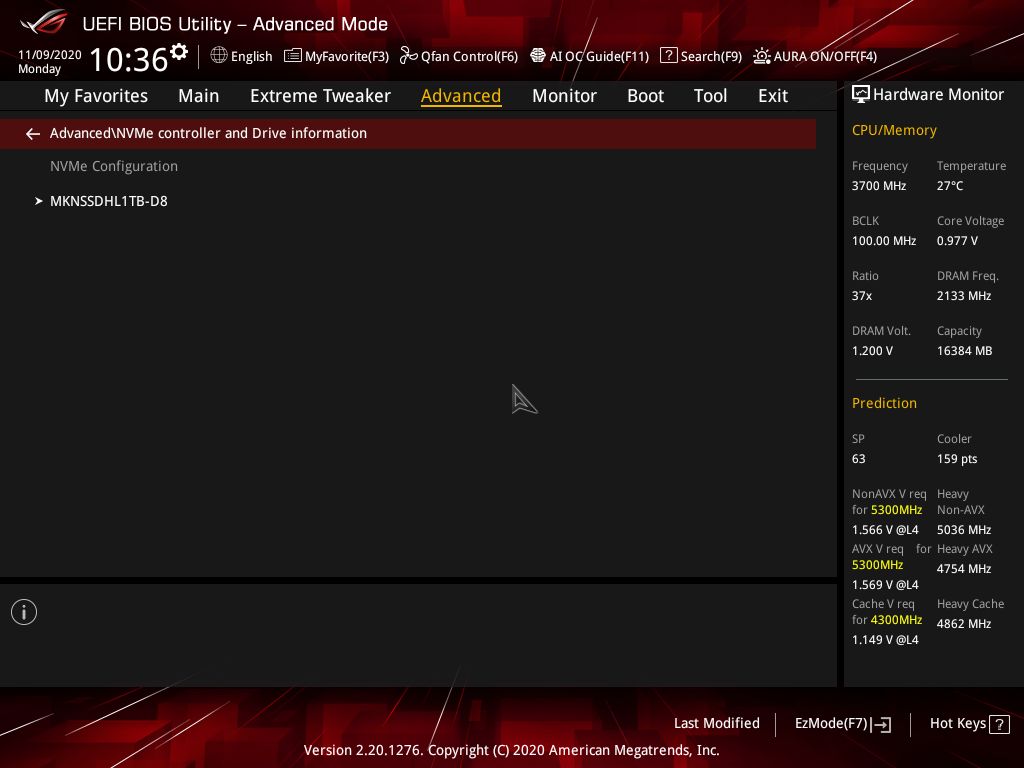Image resolution: width=1024 pixels, height=768 pixels.
Task: Click the 100.00 MHz BCLK value
Action: [884, 241]
